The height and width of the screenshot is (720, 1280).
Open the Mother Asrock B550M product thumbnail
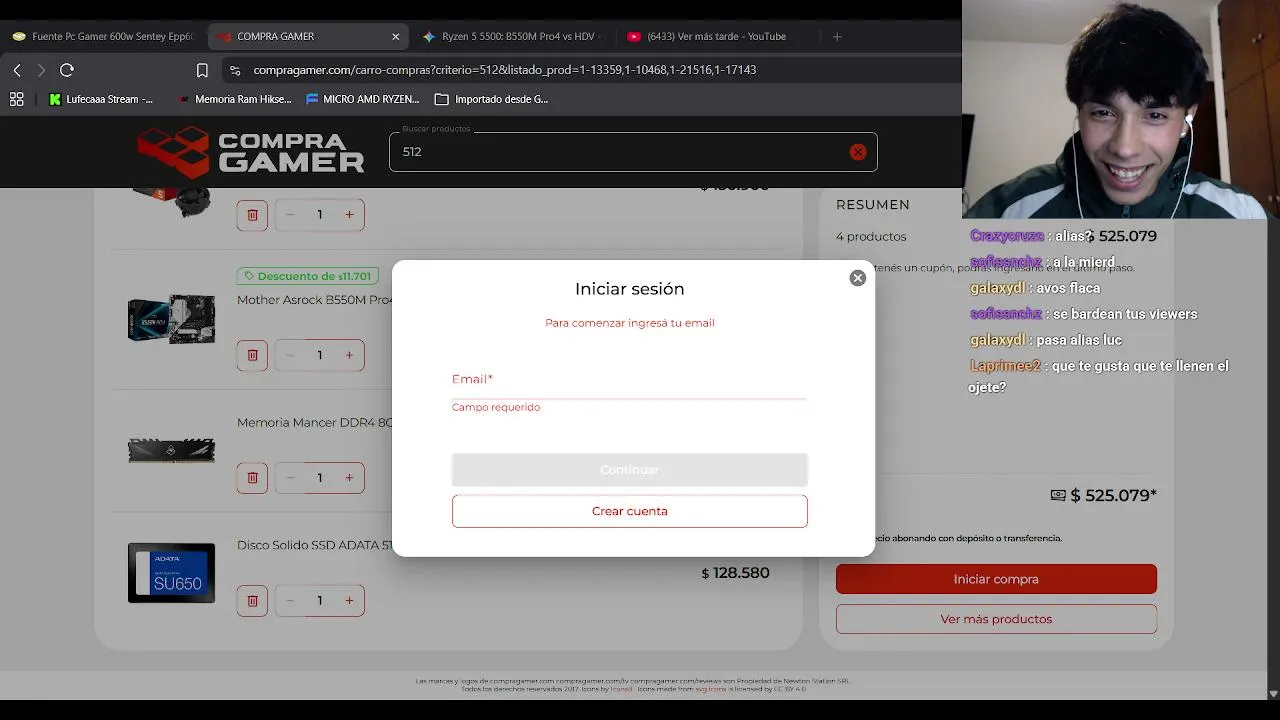click(171, 319)
